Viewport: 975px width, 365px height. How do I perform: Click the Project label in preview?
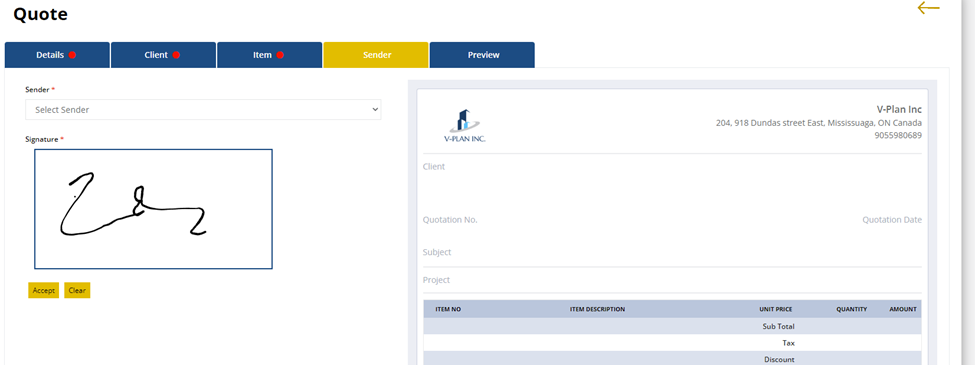point(437,280)
